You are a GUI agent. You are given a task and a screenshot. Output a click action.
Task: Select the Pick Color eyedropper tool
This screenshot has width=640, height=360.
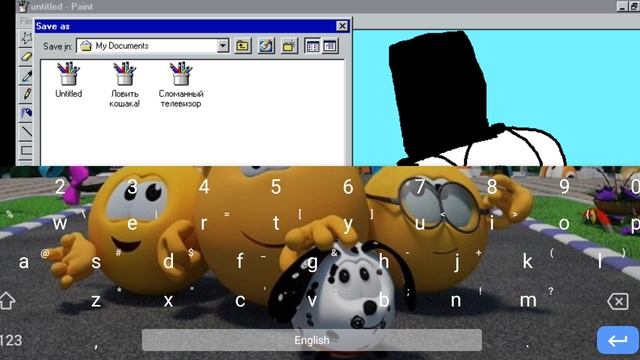[x=26, y=76]
